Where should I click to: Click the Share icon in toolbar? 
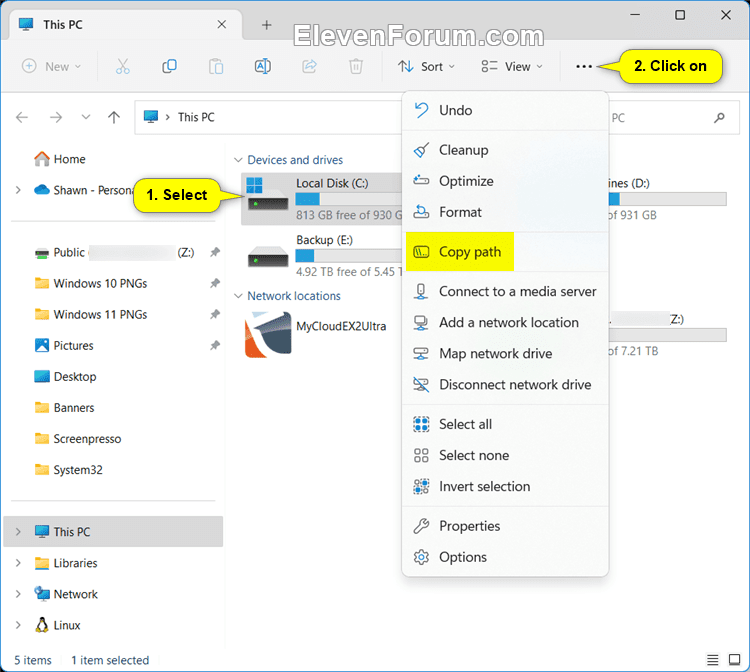click(x=309, y=66)
